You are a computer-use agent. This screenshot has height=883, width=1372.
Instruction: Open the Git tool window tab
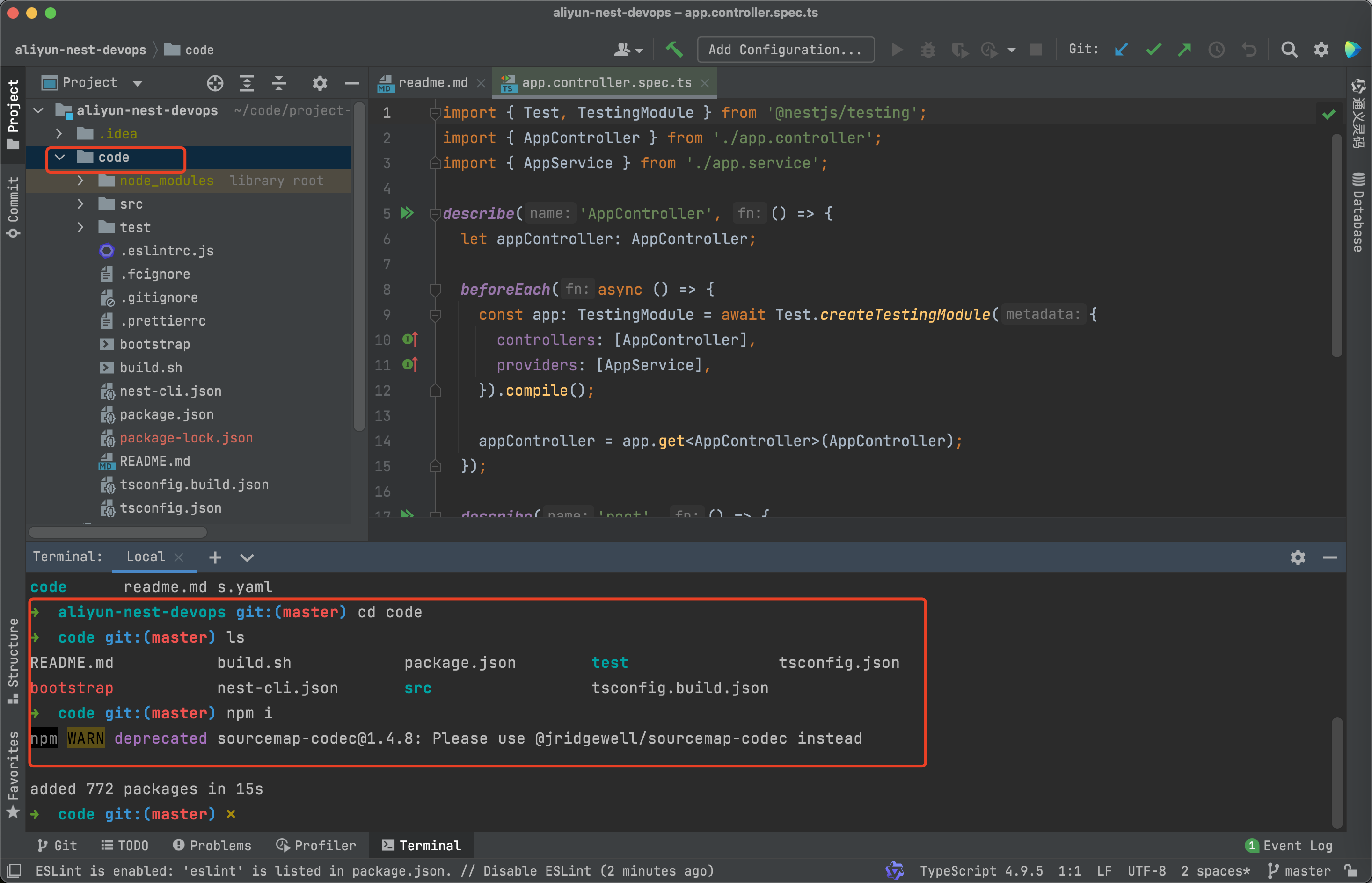coord(57,846)
